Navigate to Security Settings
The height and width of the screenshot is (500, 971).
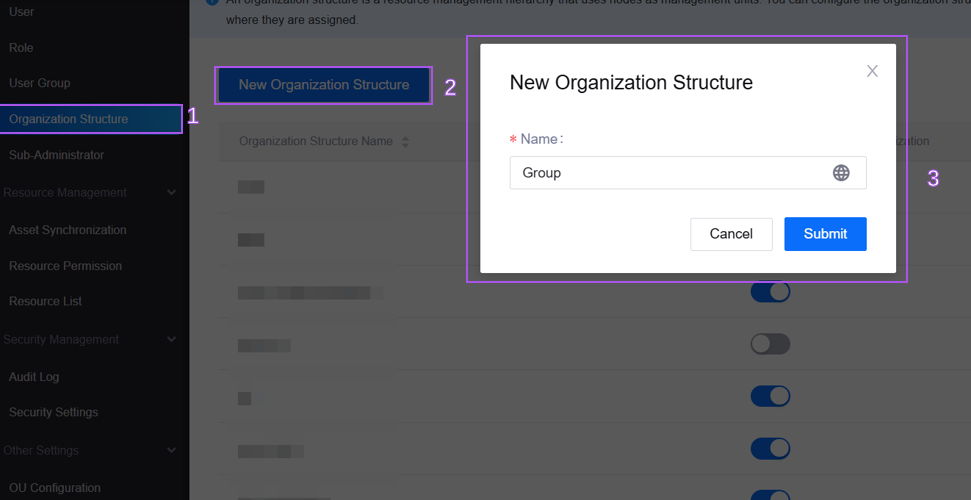coord(53,412)
